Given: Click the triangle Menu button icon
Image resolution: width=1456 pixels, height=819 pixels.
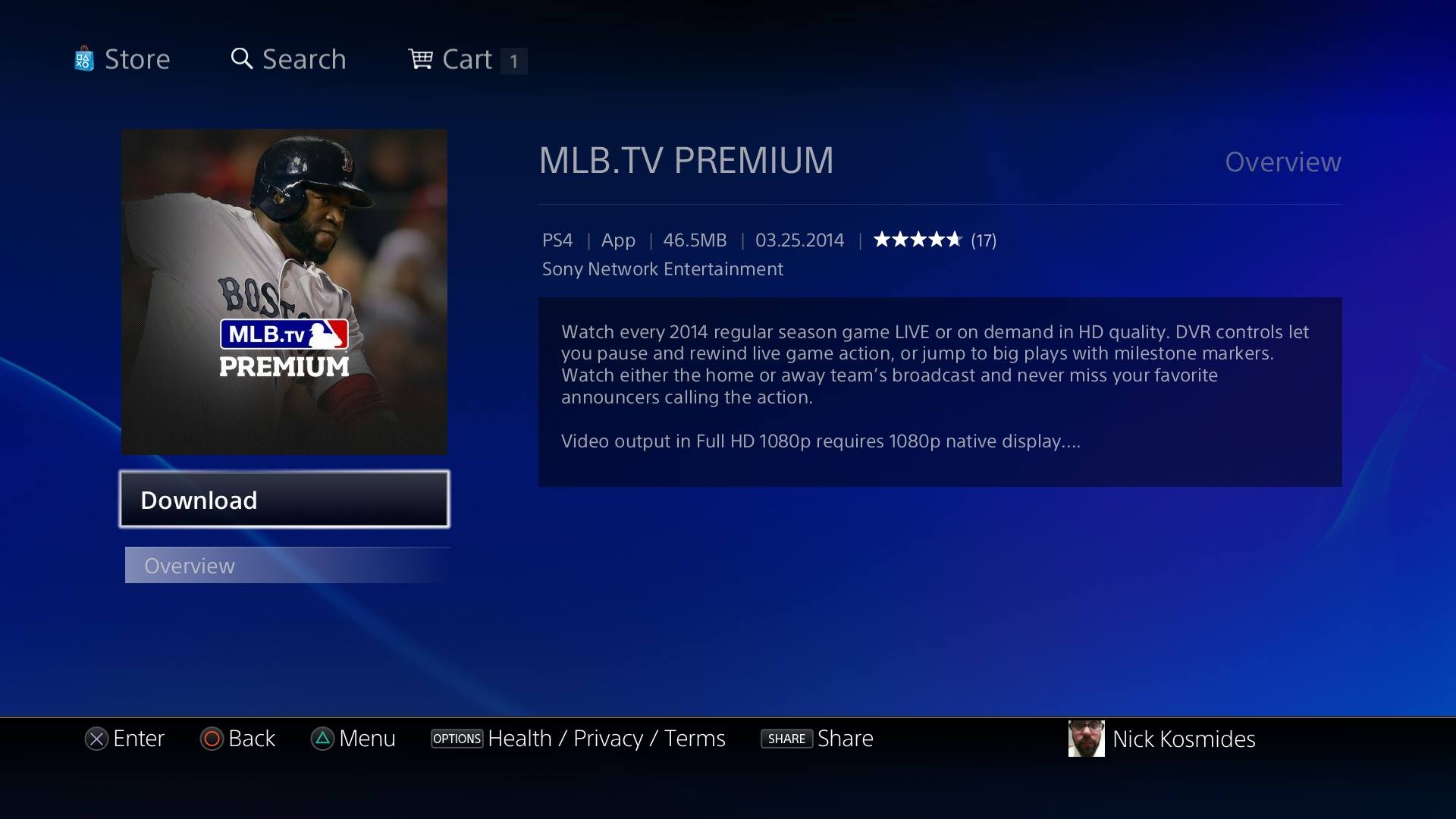Looking at the screenshot, I should pyautogui.click(x=322, y=739).
